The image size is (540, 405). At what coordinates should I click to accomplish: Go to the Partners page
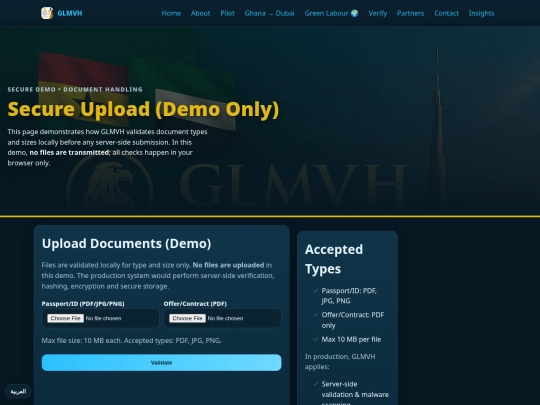tap(411, 13)
